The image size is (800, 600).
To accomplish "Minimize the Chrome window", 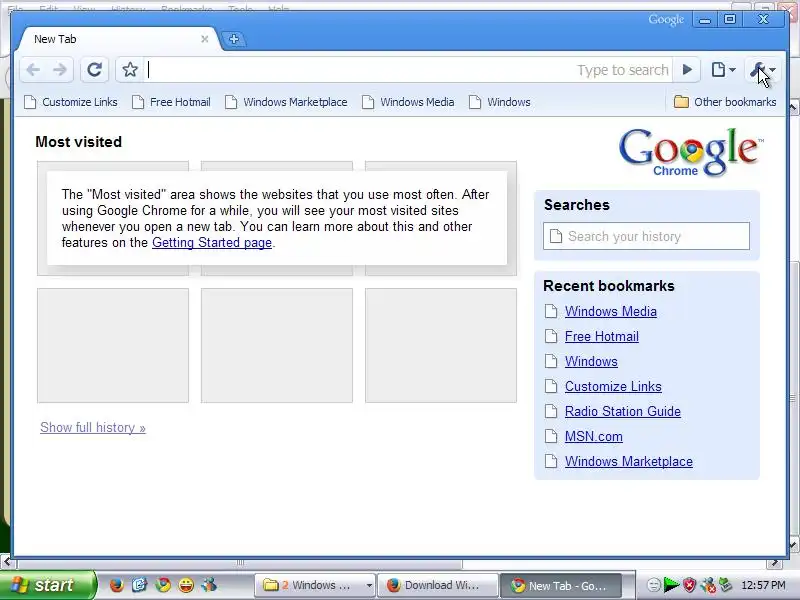I will pyautogui.click(x=705, y=19).
